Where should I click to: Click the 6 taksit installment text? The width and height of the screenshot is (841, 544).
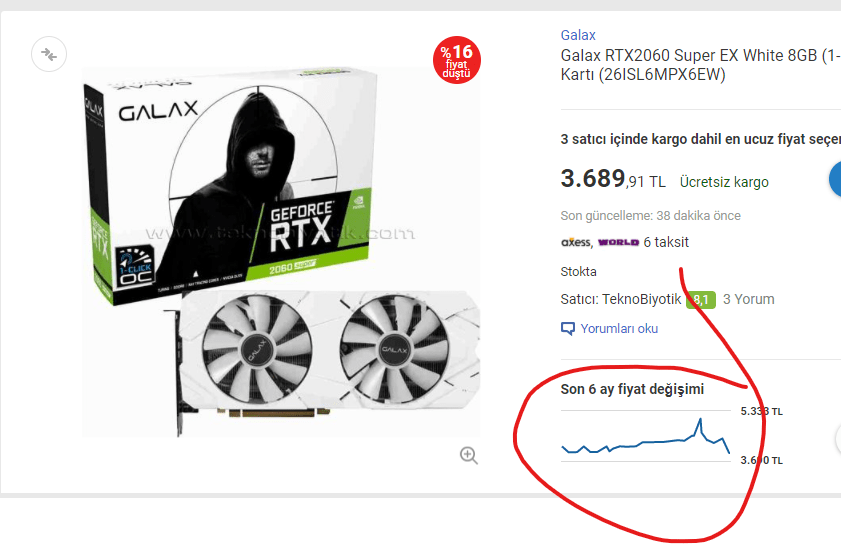[666, 242]
